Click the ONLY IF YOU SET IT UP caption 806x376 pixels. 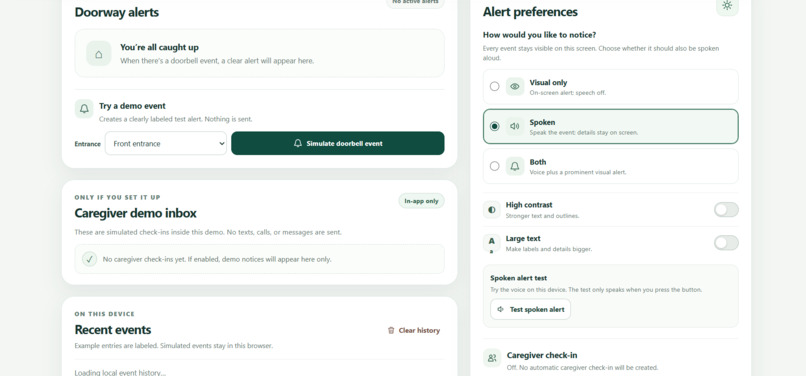click(118, 198)
